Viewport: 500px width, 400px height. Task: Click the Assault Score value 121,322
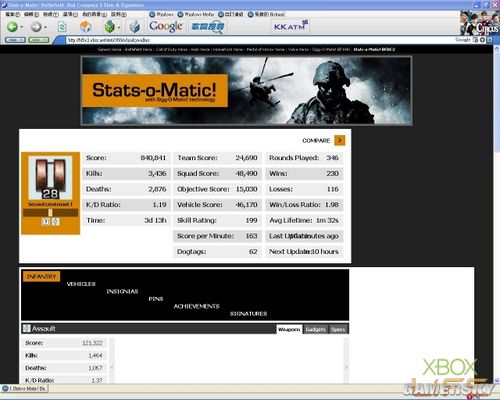92,343
